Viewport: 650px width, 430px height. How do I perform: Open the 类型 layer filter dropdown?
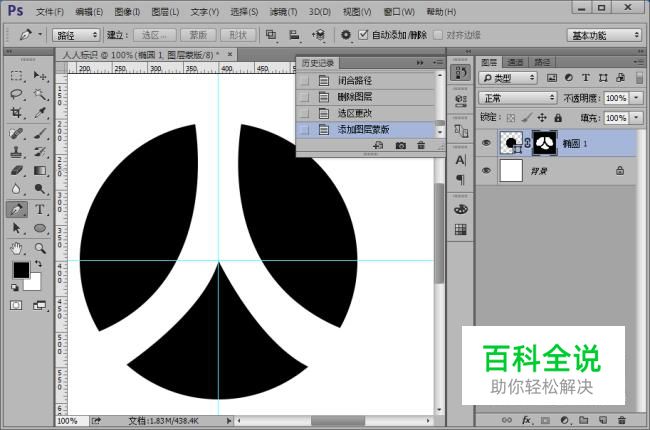(x=508, y=78)
